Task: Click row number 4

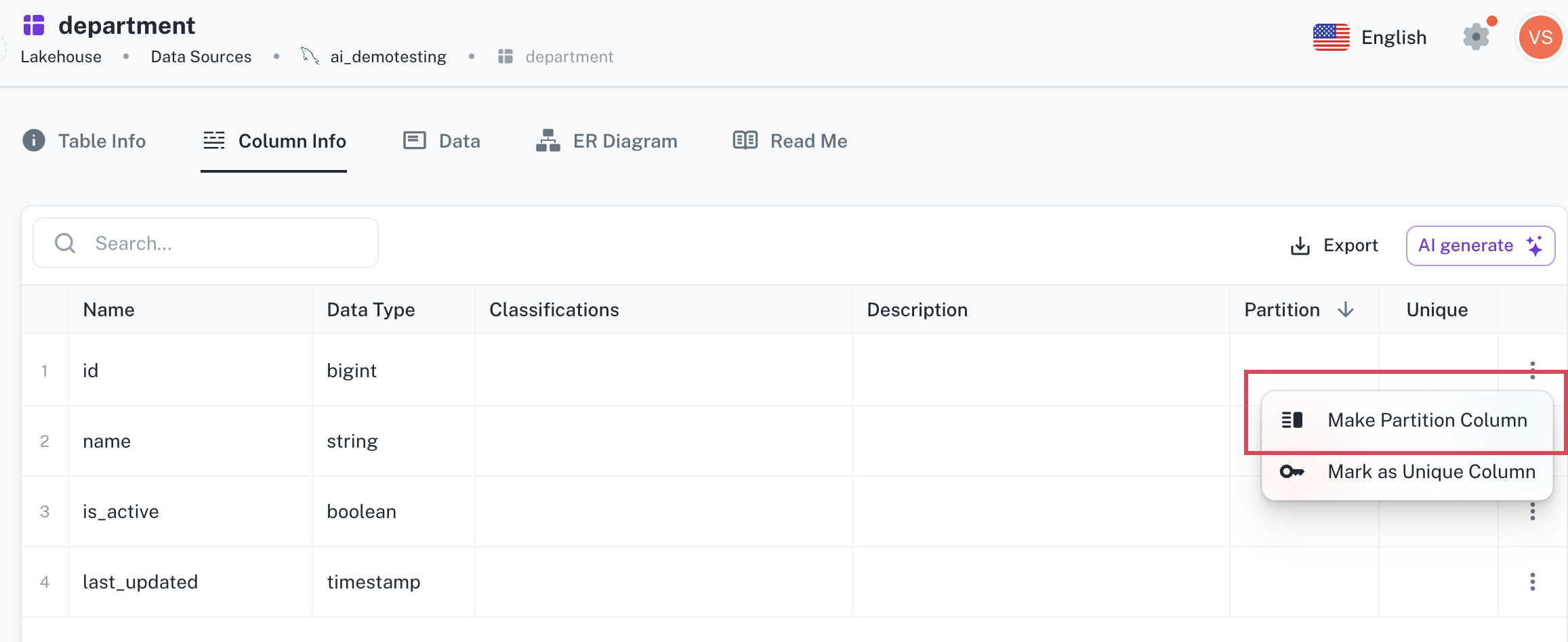Action: coord(45,582)
